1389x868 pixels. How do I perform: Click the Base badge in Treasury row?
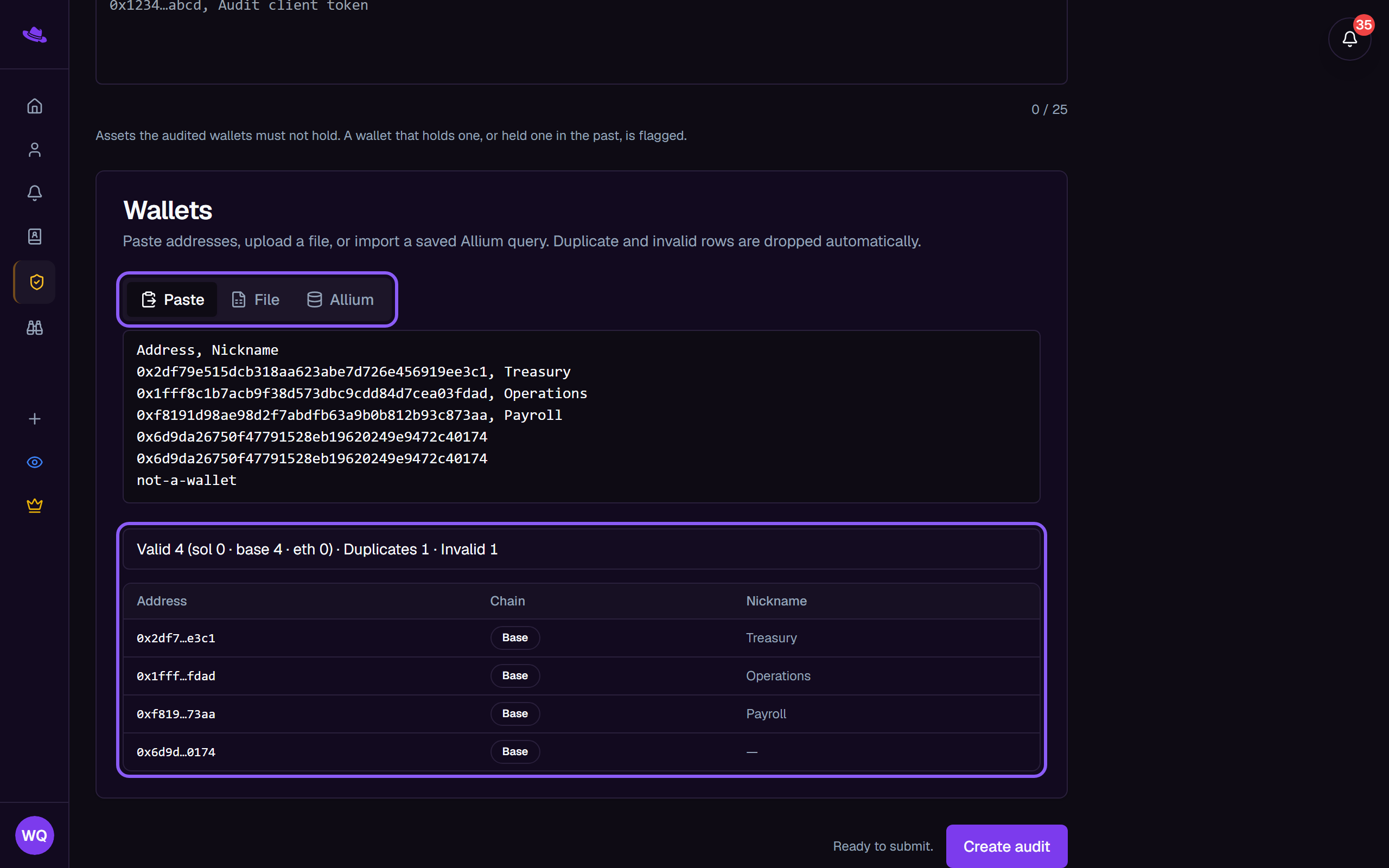point(515,638)
